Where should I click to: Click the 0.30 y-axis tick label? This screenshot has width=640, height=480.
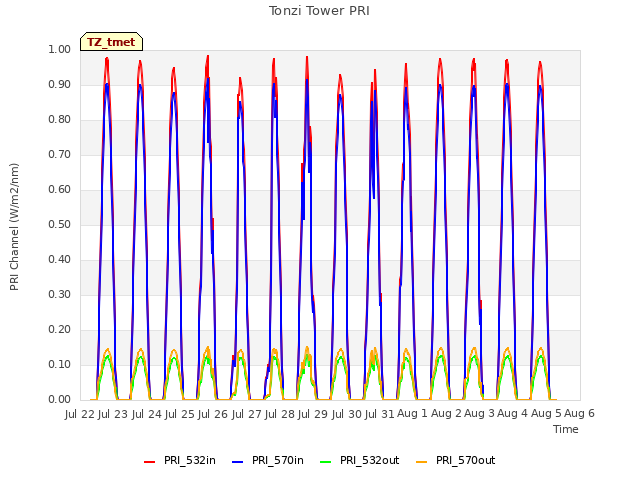[x=60, y=295]
